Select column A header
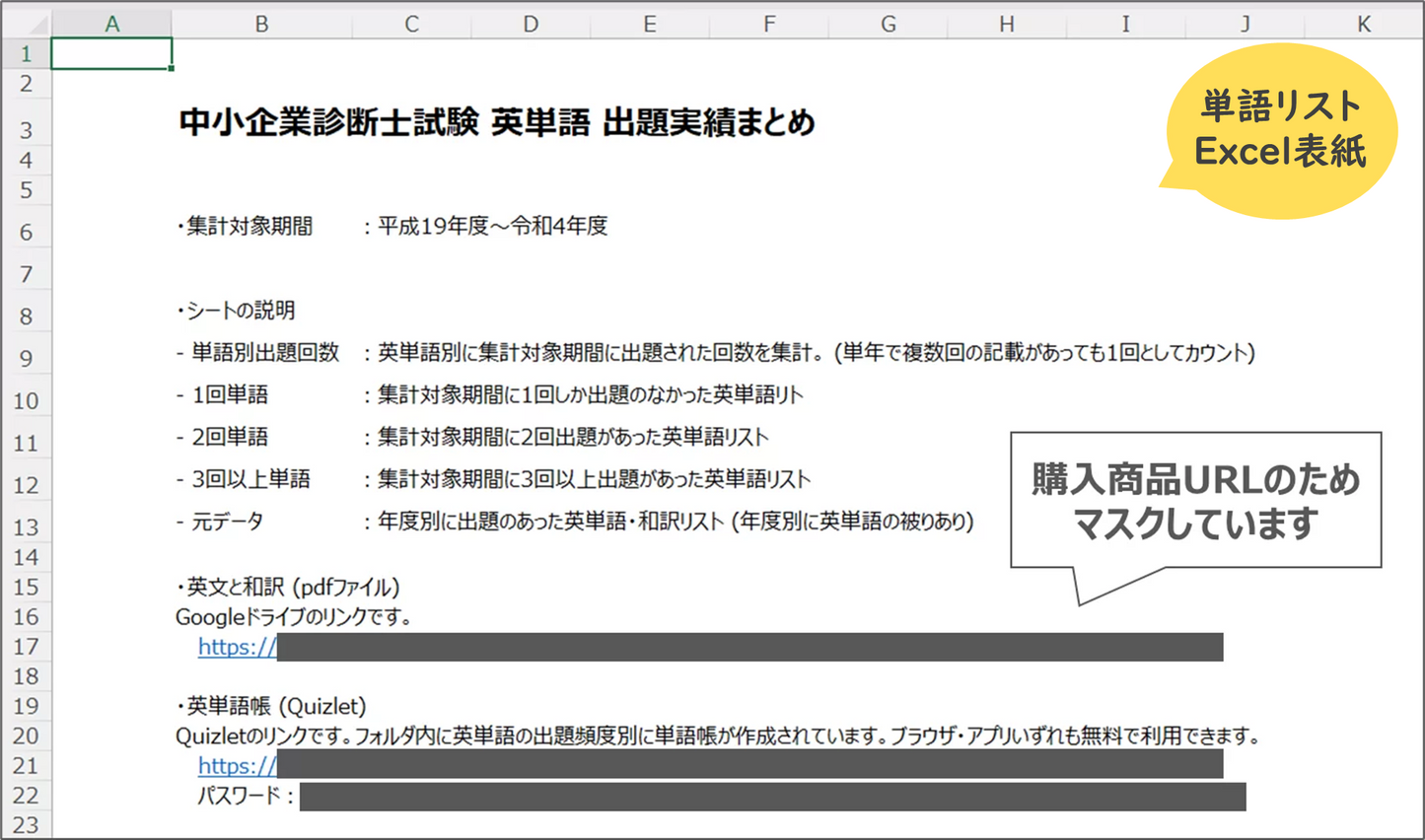The width and height of the screenshot is (1425, 840). [x=111, y=24]
